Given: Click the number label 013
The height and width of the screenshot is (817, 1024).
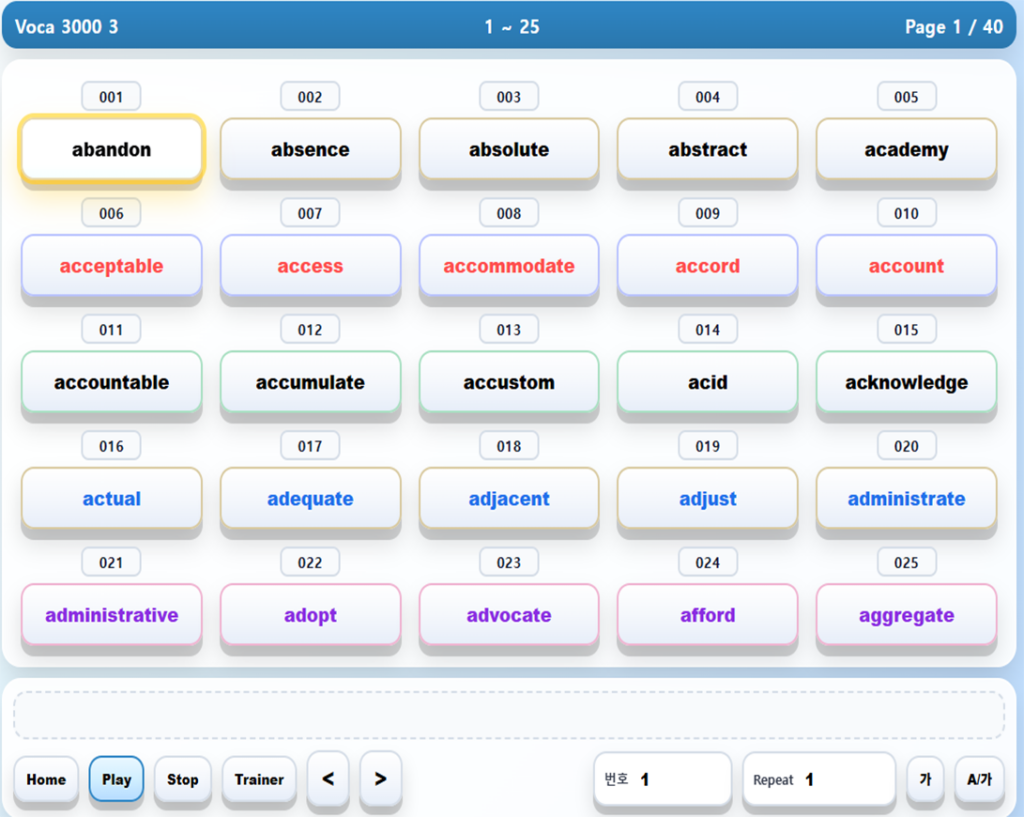Looking at the screenshot, I should pos(509,330).
